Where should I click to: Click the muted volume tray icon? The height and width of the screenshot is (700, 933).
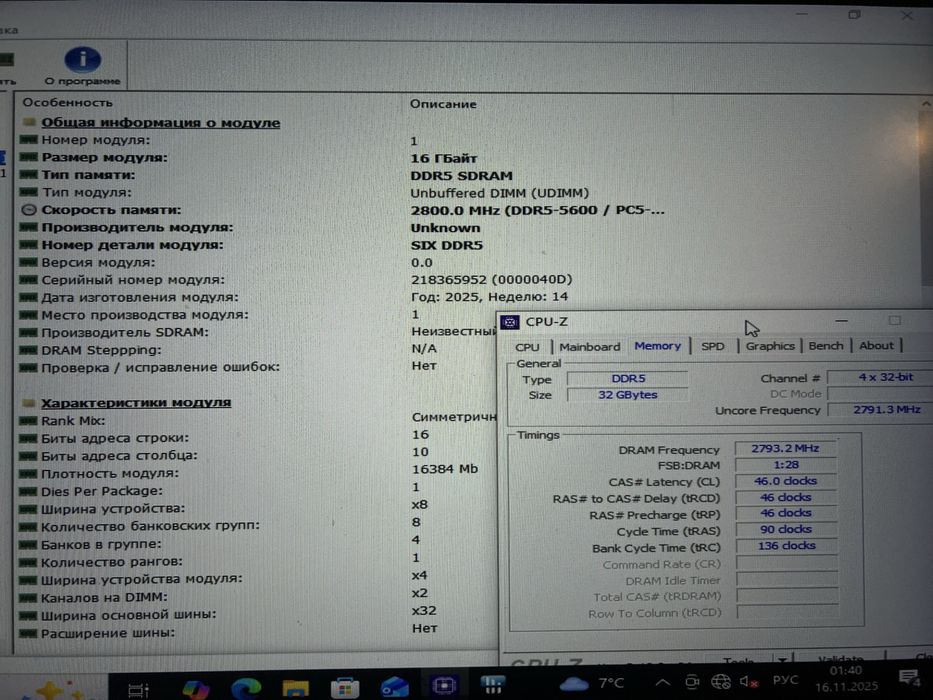click(748, 680)
